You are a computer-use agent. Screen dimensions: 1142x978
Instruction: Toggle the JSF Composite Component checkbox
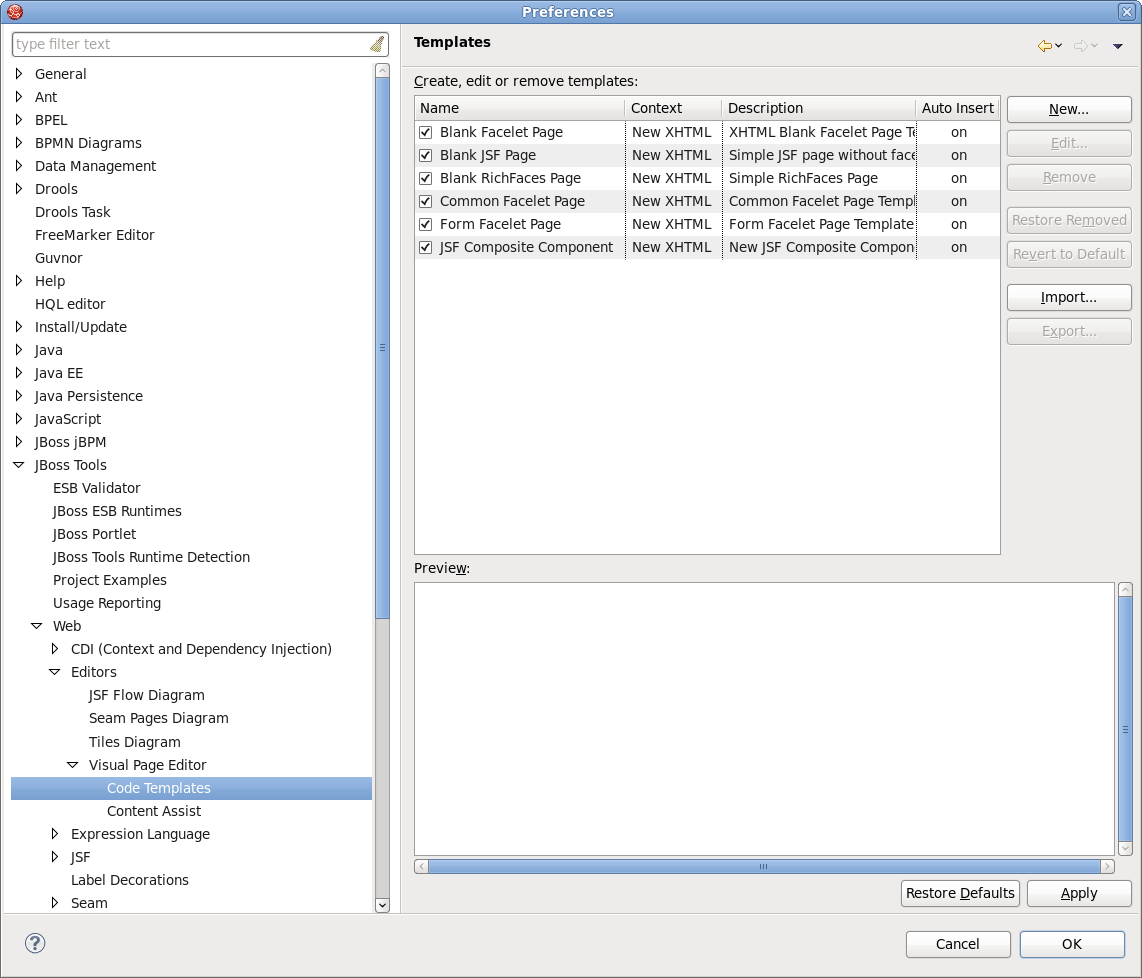[x=425, y=247]
